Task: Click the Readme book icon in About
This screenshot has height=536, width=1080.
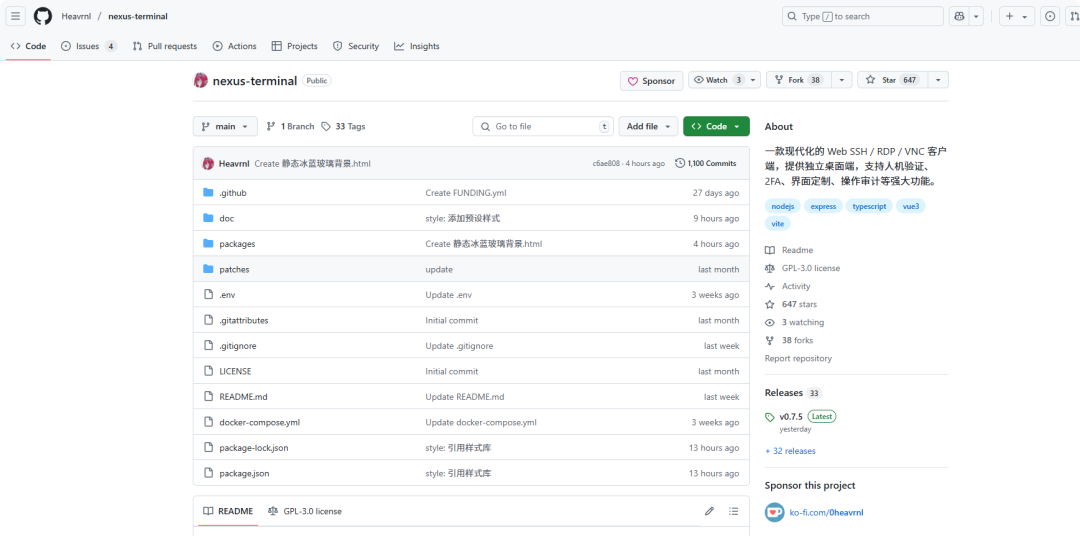Action: (770, 250)
